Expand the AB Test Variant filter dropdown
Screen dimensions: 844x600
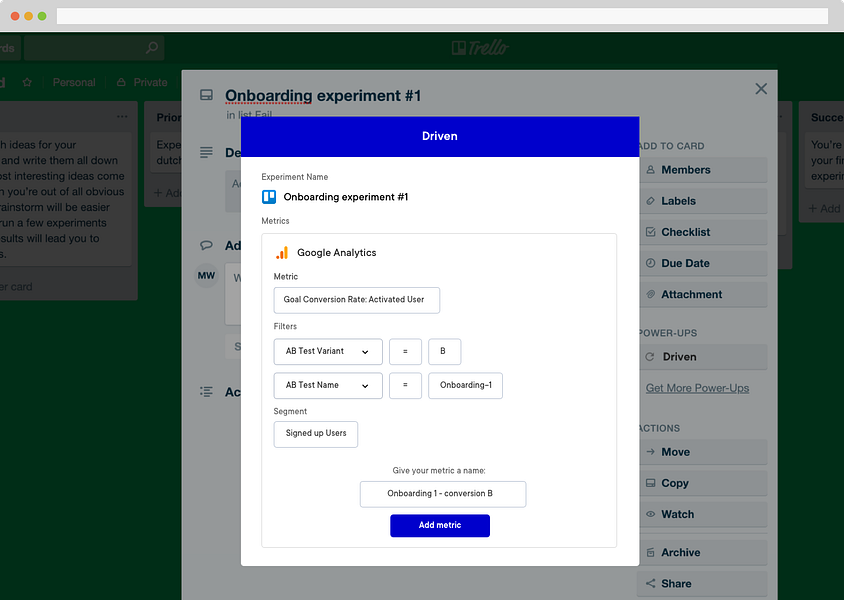coord(328,351)
